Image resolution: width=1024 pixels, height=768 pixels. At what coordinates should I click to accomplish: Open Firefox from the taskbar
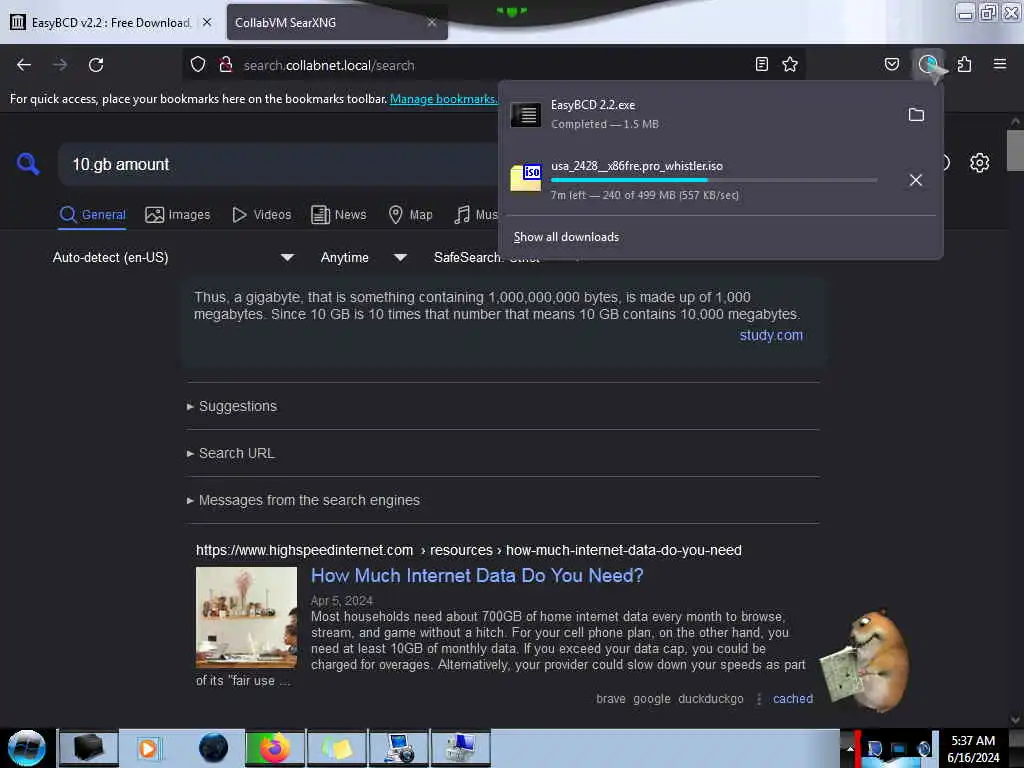275,748
